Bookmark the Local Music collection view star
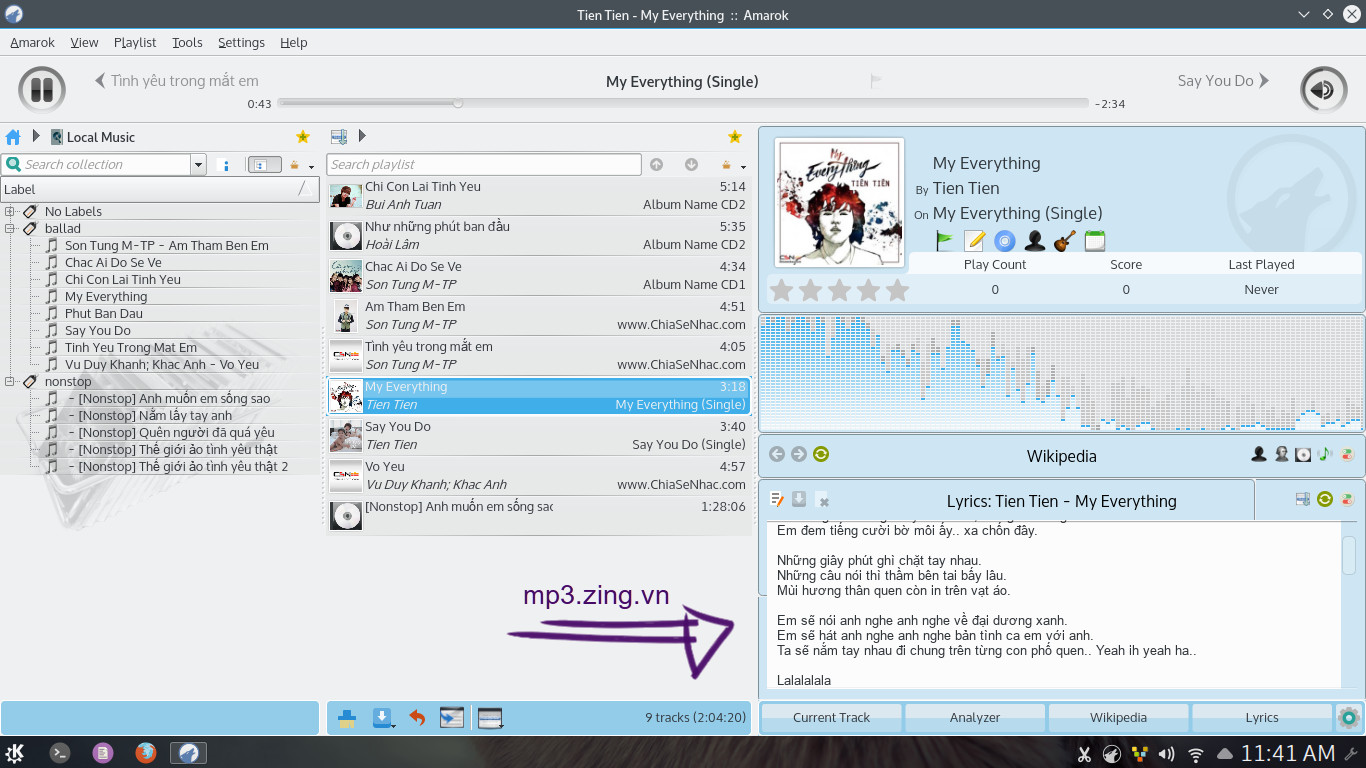 303,137
